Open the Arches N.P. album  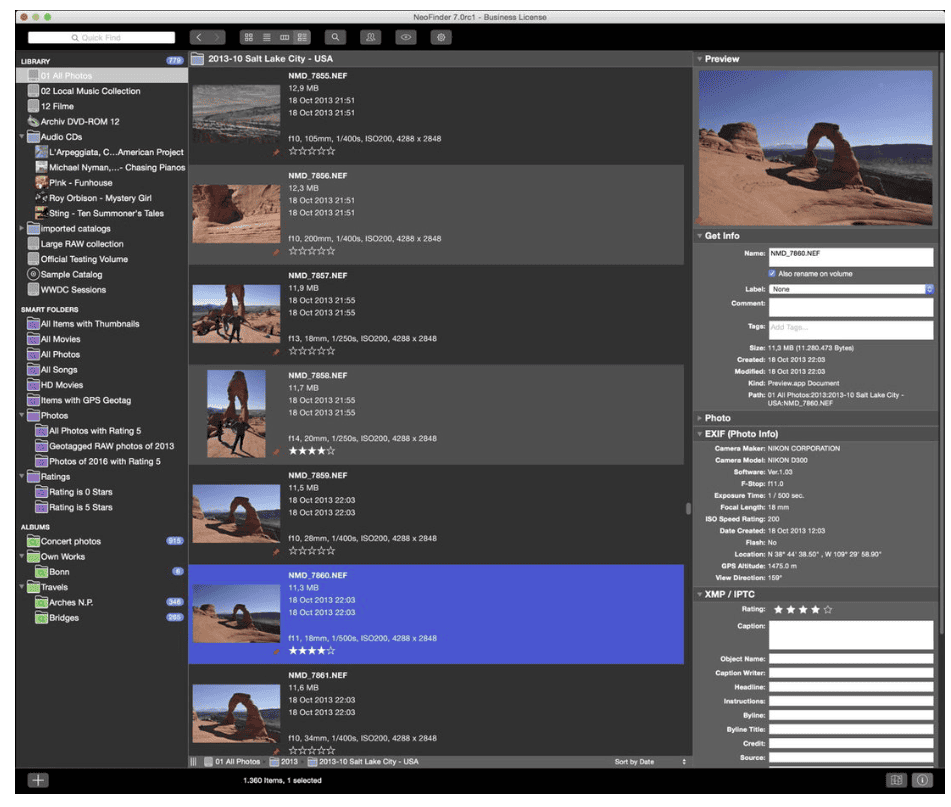click(x=71, y=602)
